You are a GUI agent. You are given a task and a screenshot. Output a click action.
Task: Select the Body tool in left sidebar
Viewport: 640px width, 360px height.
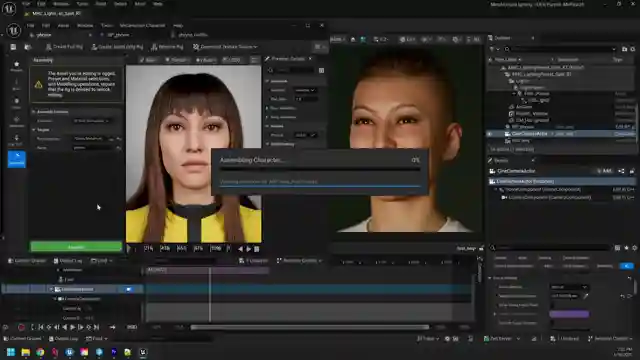tap(16, 84)
